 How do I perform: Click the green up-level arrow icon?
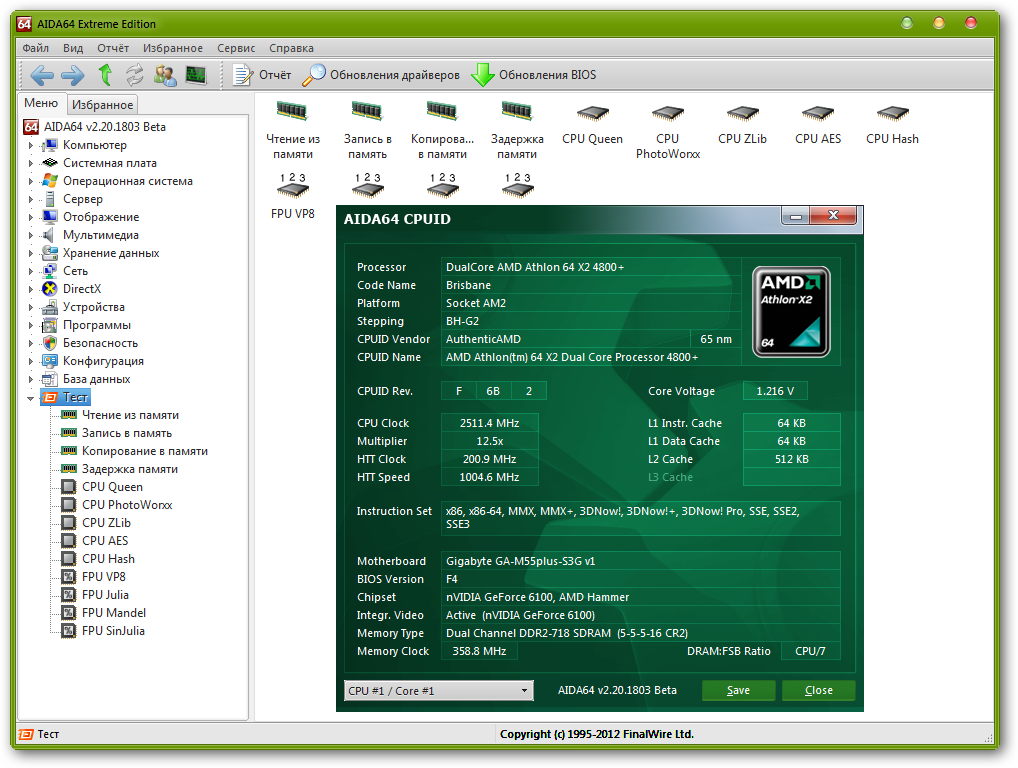click(105, 75)
